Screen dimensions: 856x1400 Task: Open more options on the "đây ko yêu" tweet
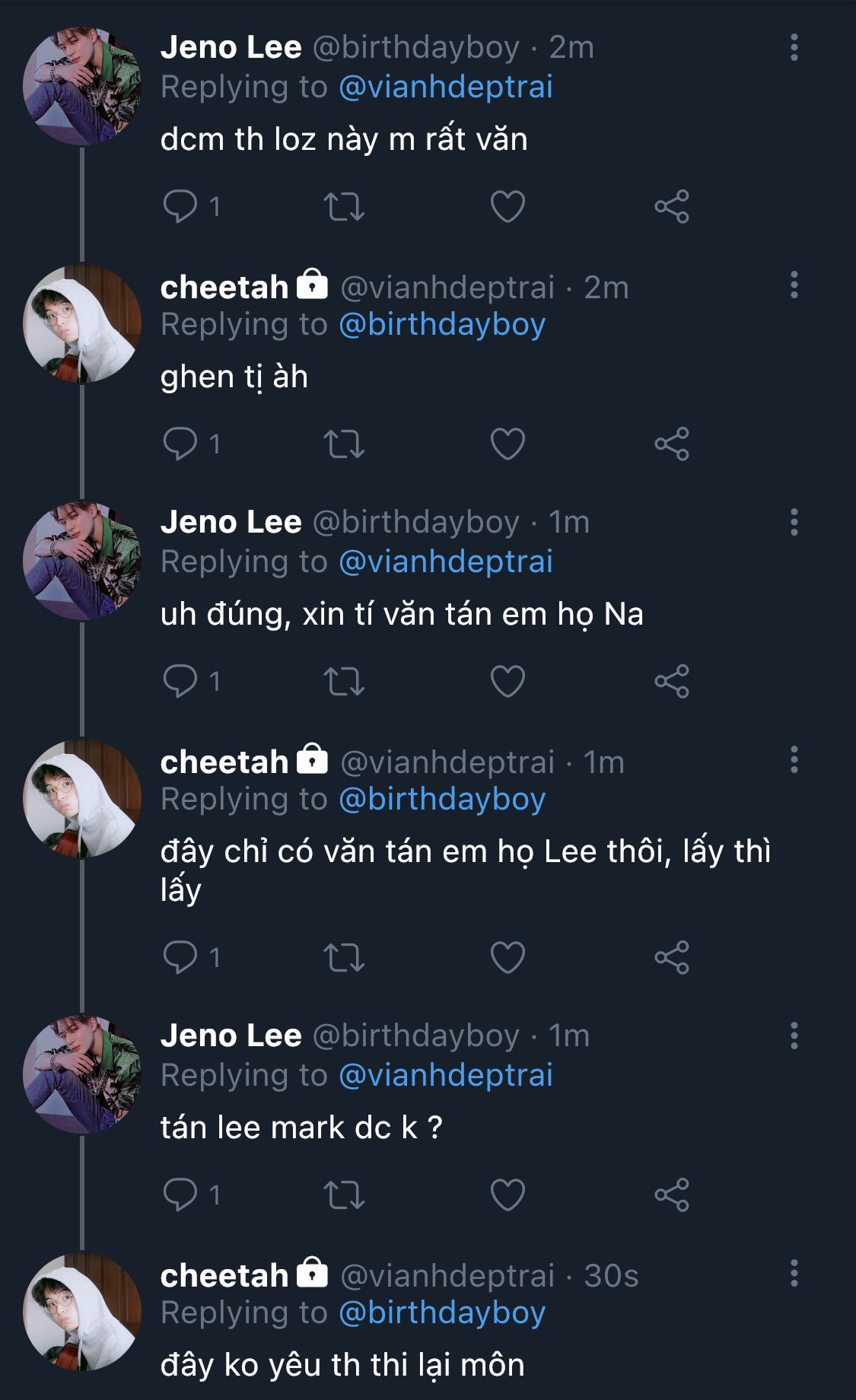coord(794,1273)
